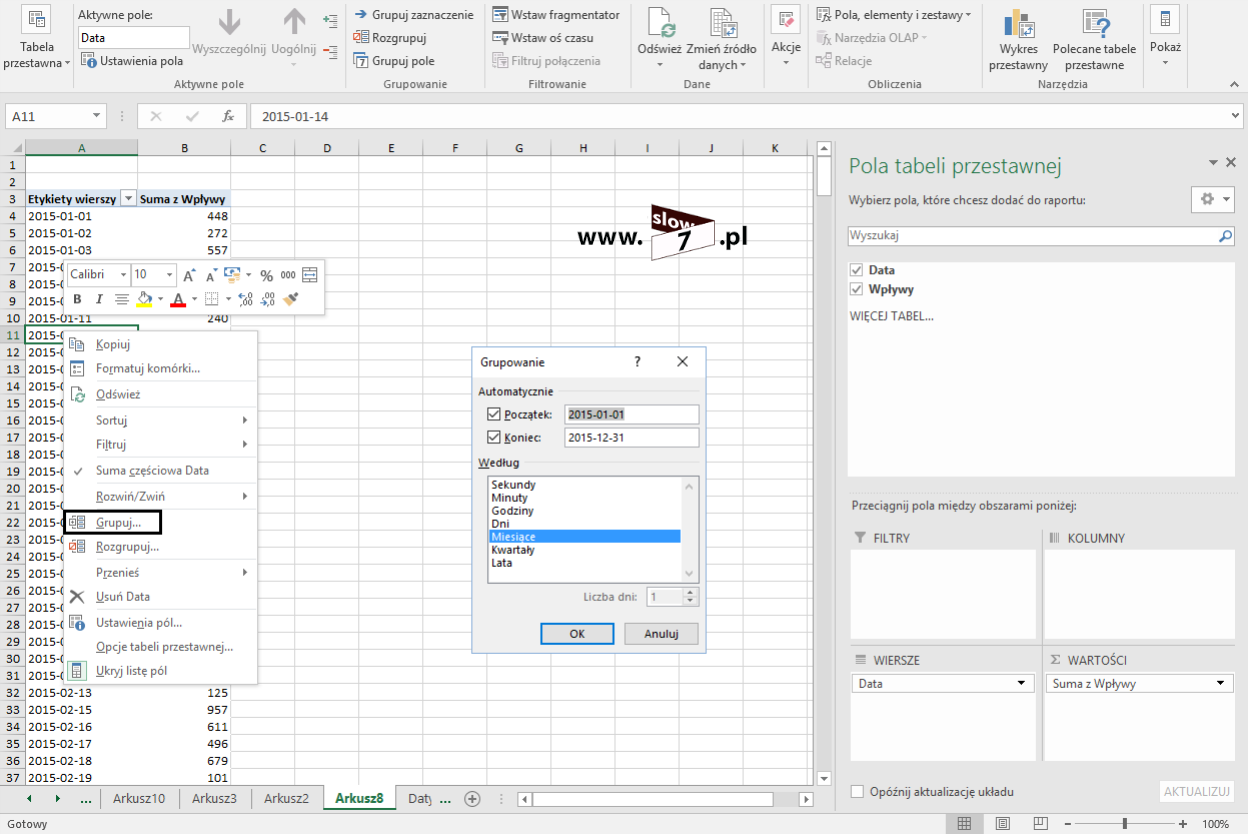
Task: Open field list tools gear dropdown
Action: [x=1213, y=199]
